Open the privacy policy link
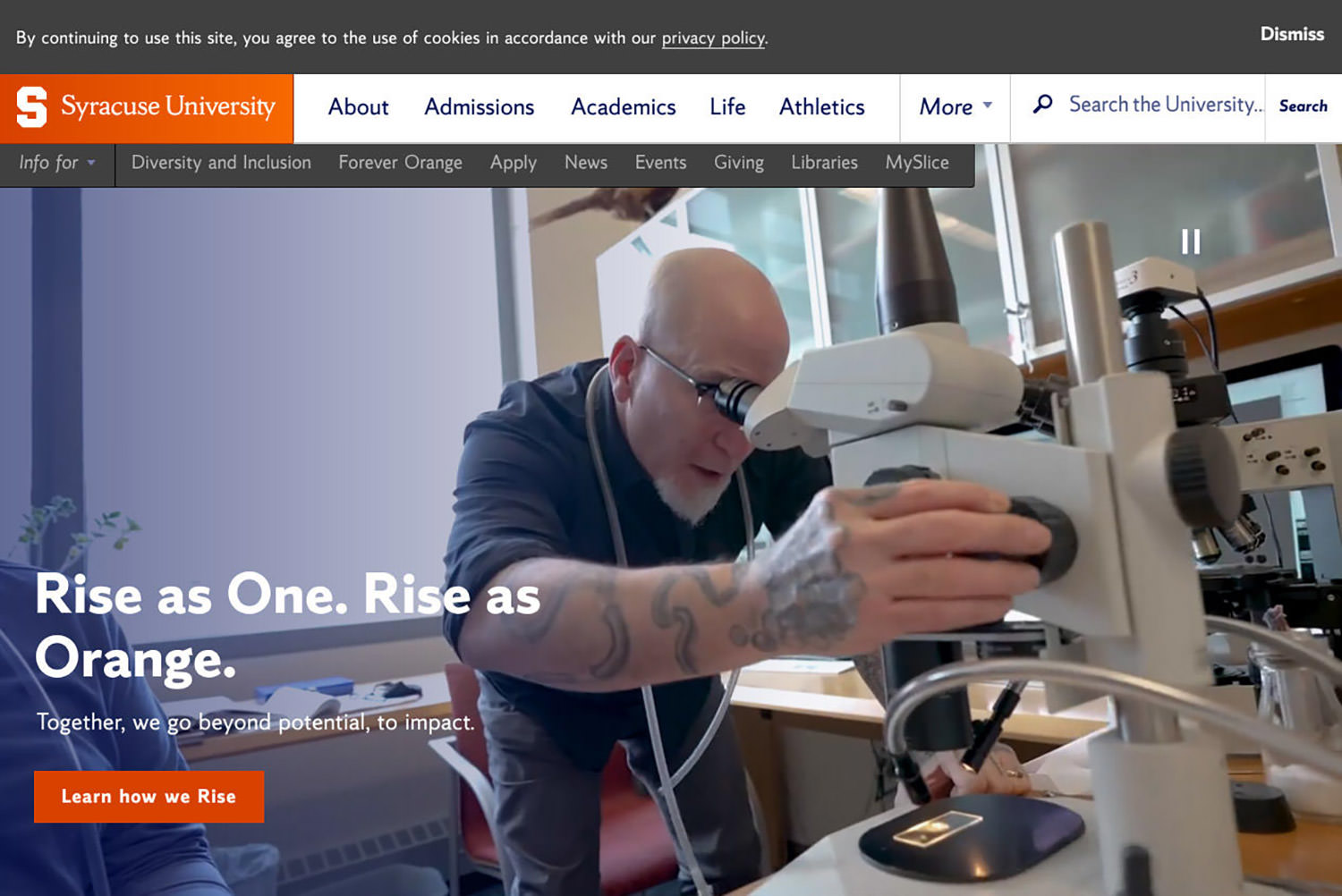 713,38
